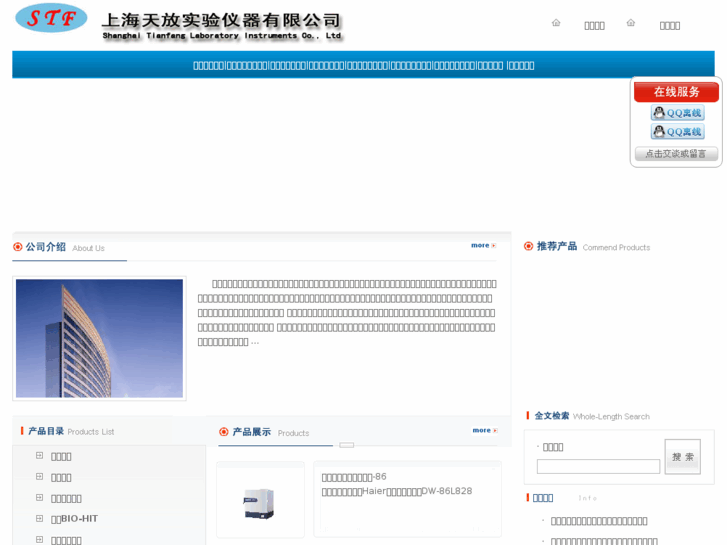Open the first news item under Info
The height and width of the screenshot is (545, 727).
(599, 521)
